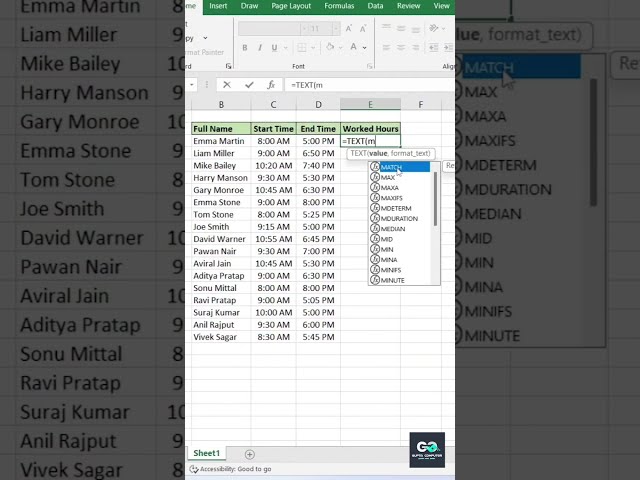Image resolution: width=640 pixels, height=480 pixels.
Task: Open the Insert ribbon tab
Action: pos(218,6)
